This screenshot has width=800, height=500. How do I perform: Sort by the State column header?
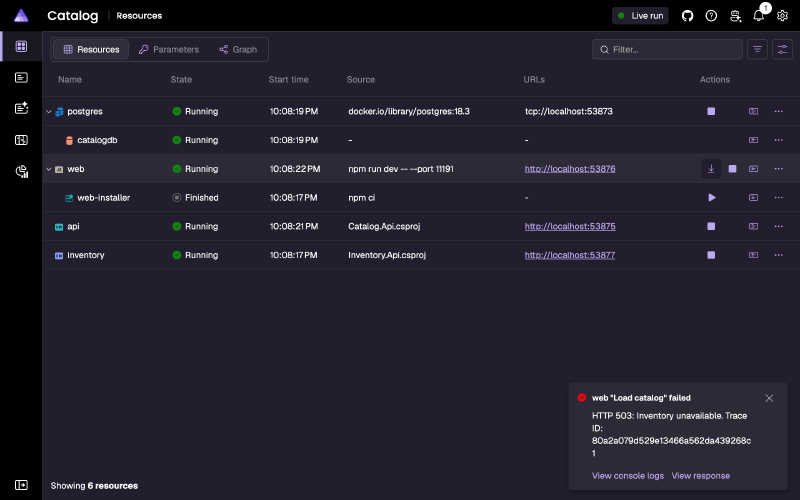181,80
